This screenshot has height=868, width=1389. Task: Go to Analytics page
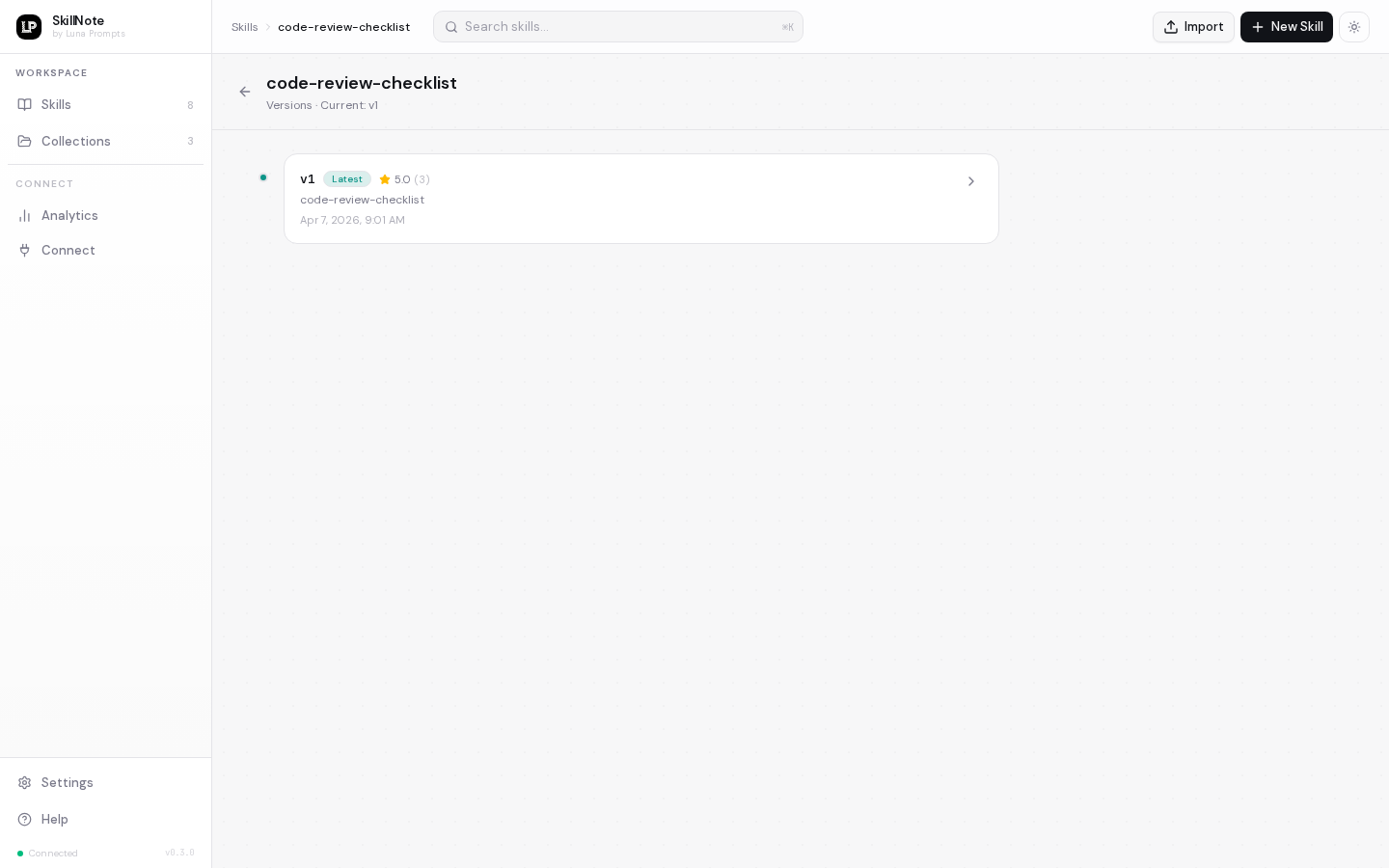tap(105, 215)
